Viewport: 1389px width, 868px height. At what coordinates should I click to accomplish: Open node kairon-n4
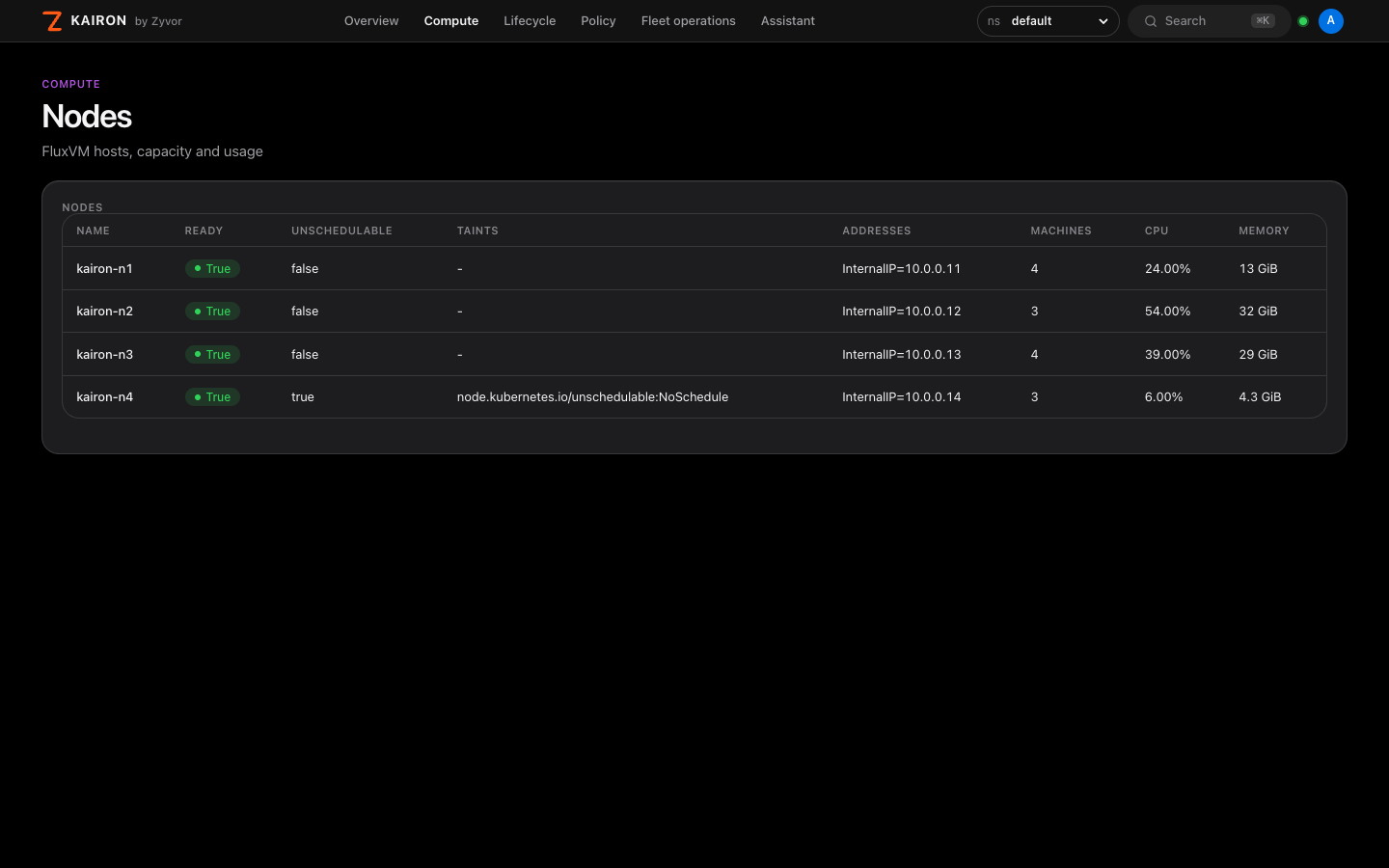[x=105, y=397]
